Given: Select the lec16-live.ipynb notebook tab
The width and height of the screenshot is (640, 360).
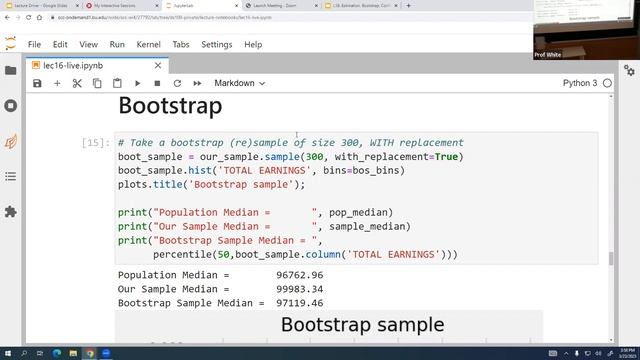Looking at the screenshot, I should point(97,66).
